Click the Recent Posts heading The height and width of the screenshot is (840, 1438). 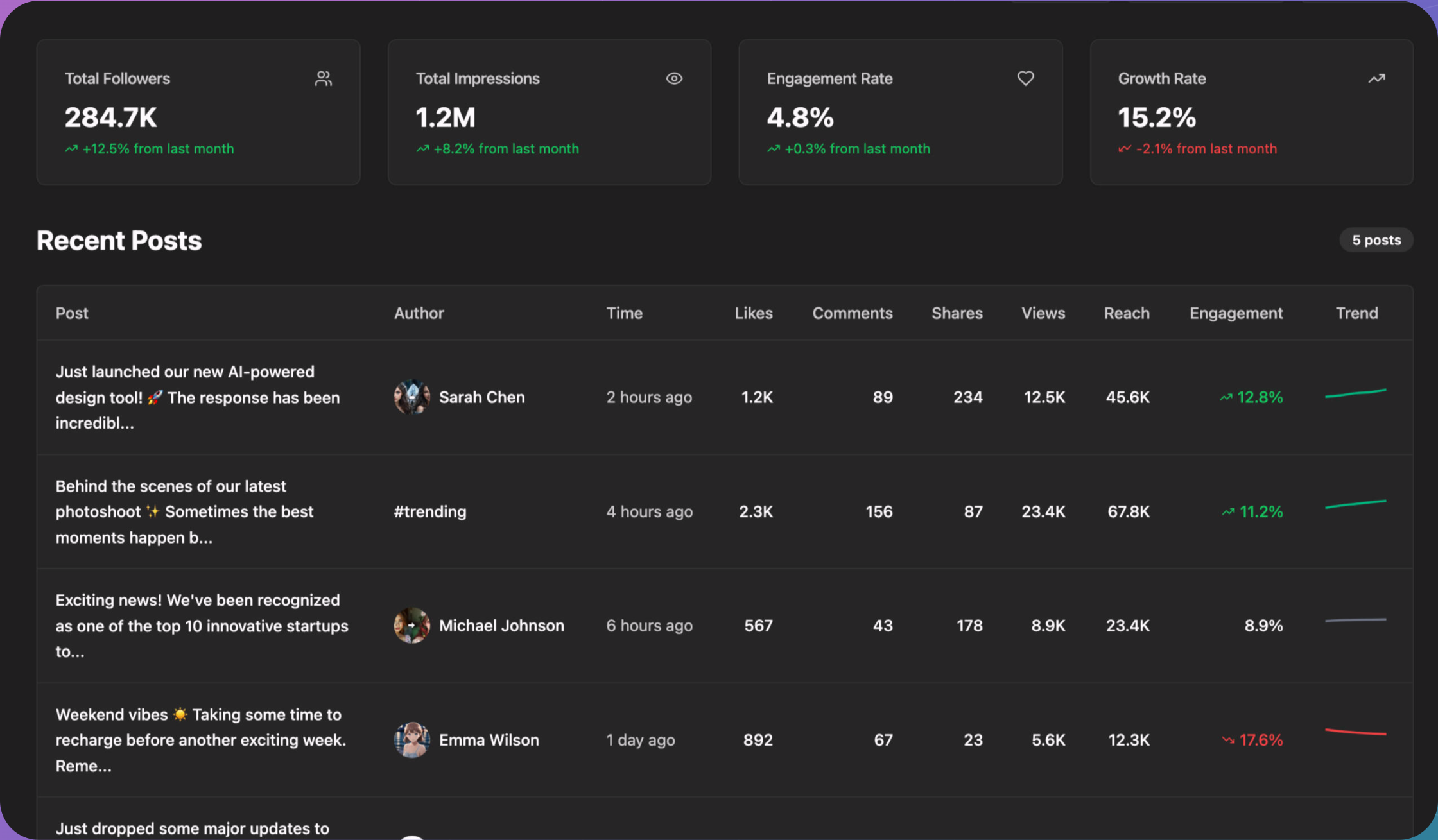119,241
